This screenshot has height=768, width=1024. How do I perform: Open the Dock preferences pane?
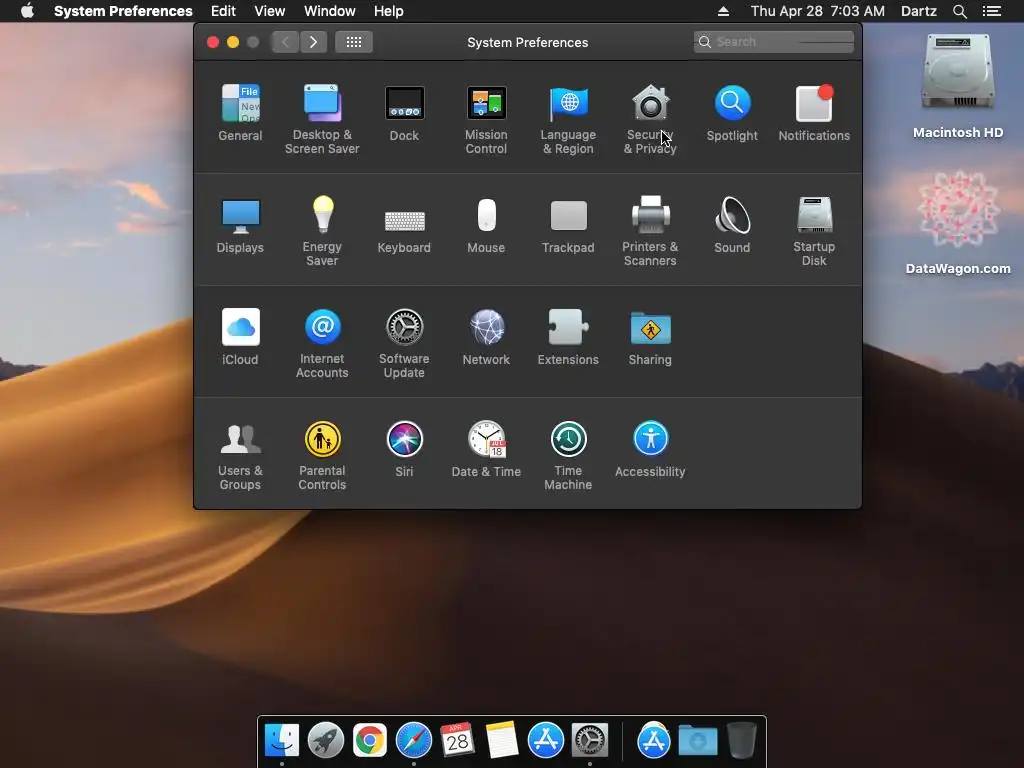tap(404, 112)
